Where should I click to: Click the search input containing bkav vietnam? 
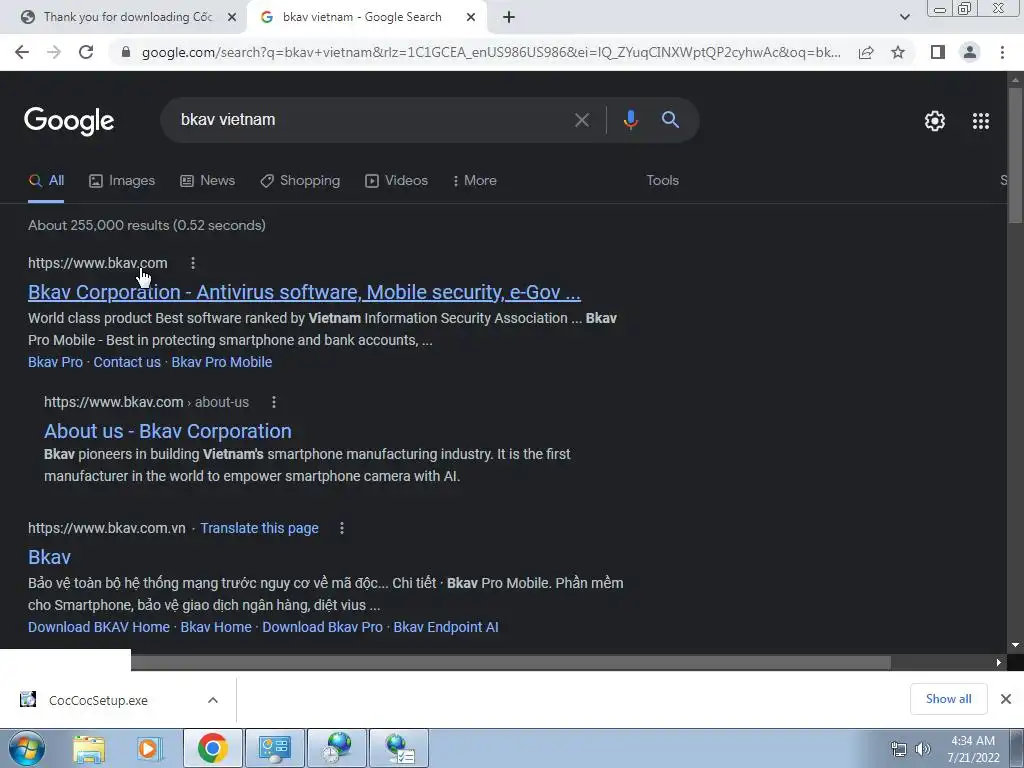(372, 120)
